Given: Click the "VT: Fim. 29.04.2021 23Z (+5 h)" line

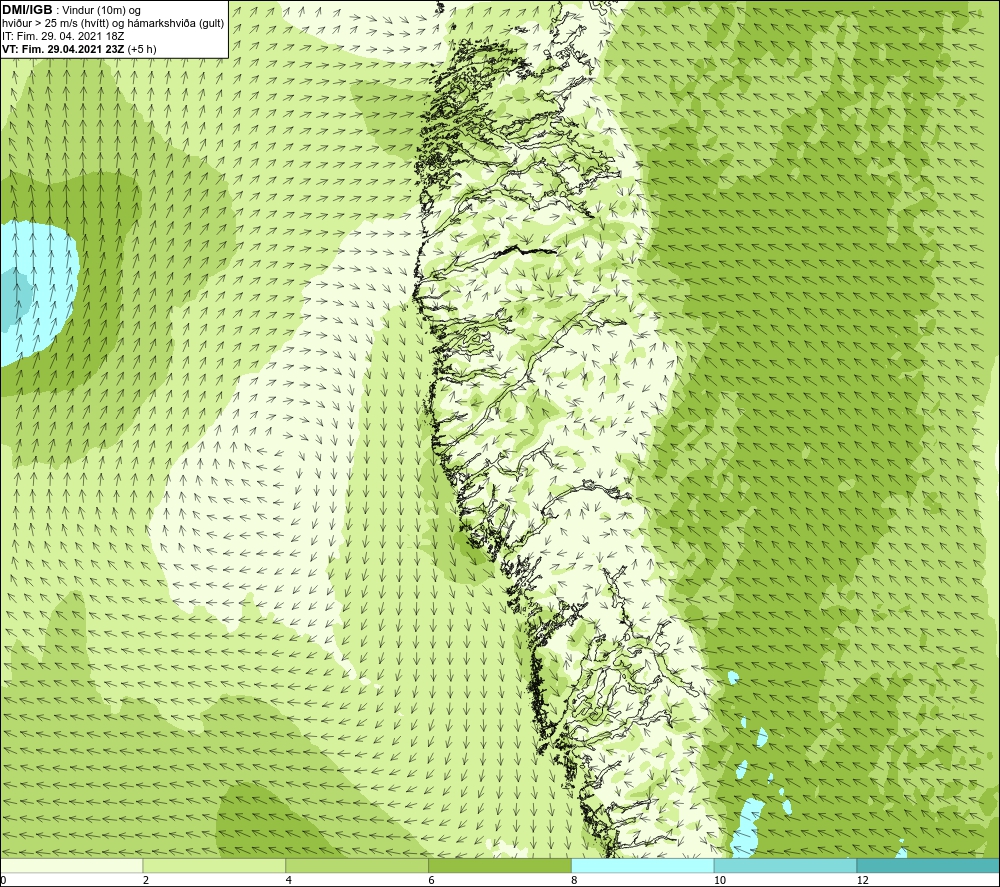Looking at the screenshot, I should (x=79, y=48).
